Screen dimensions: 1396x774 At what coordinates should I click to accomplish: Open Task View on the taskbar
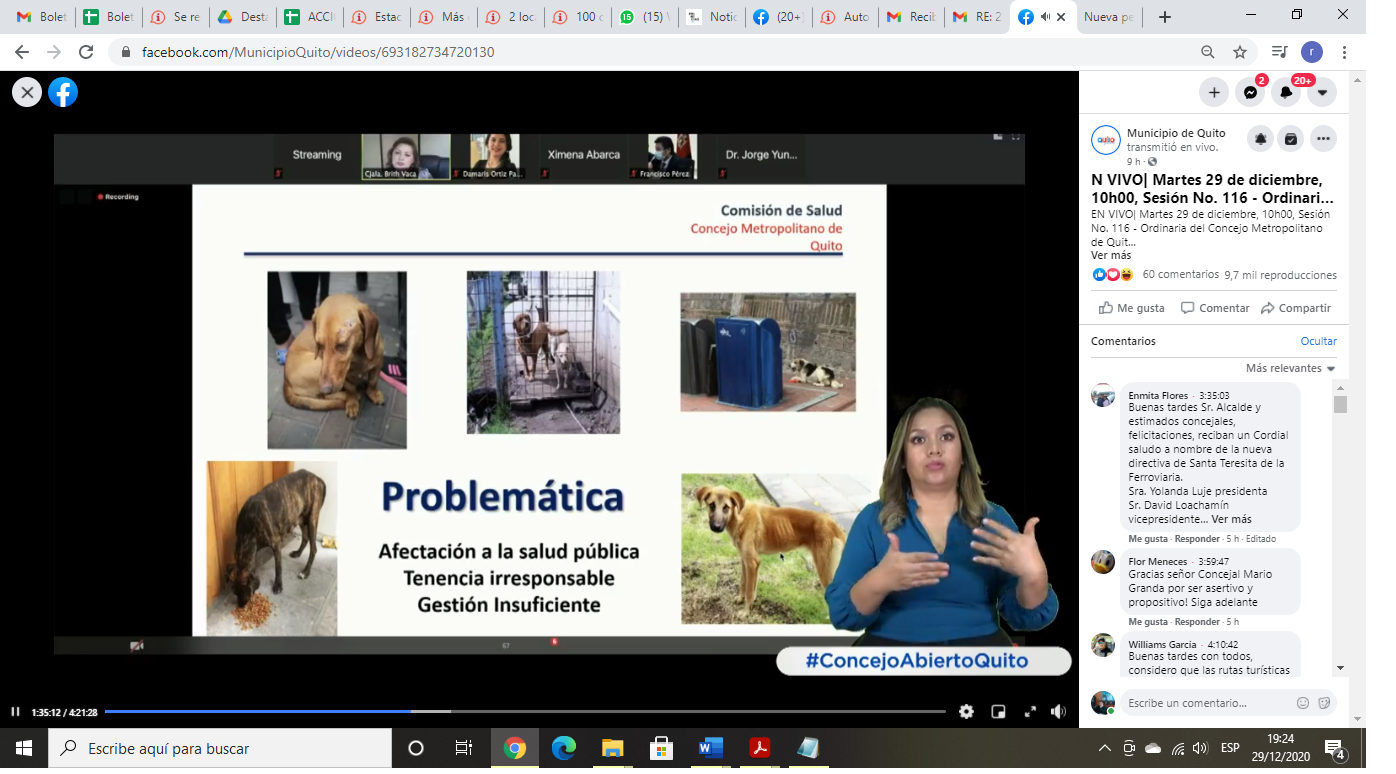[463, 748]
